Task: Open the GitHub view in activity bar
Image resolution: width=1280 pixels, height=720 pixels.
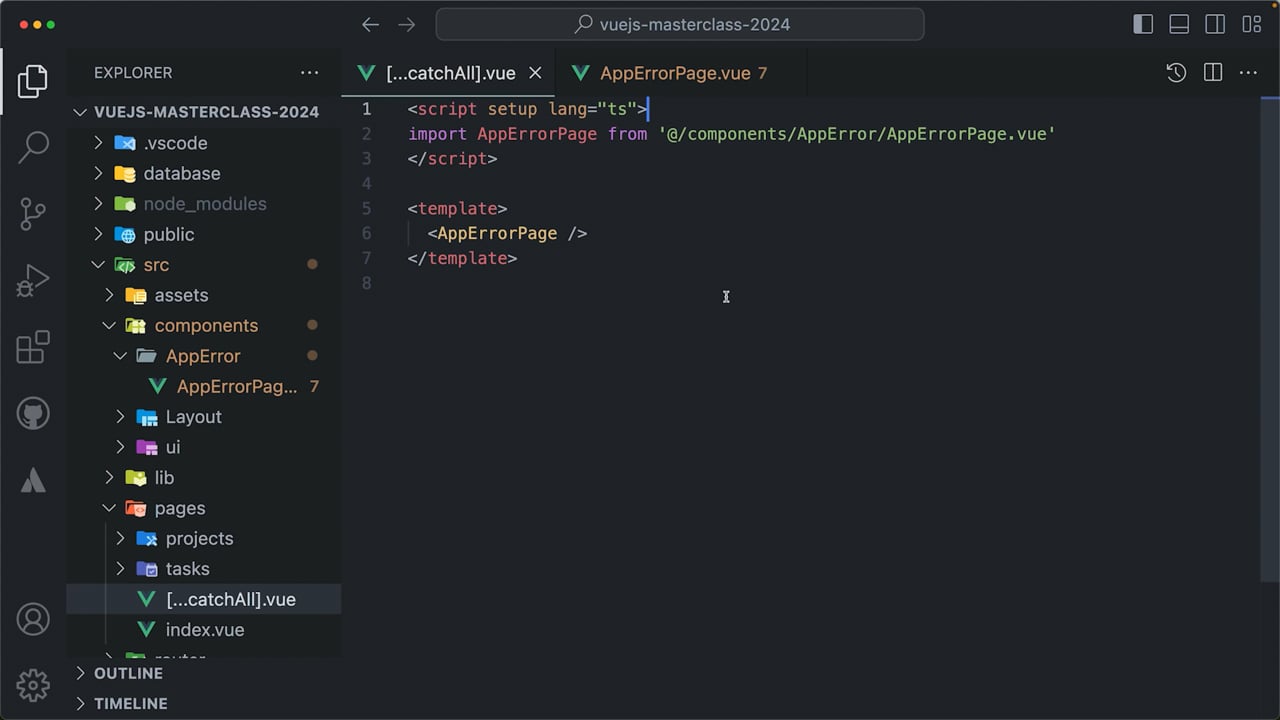Action: [33, 413]
